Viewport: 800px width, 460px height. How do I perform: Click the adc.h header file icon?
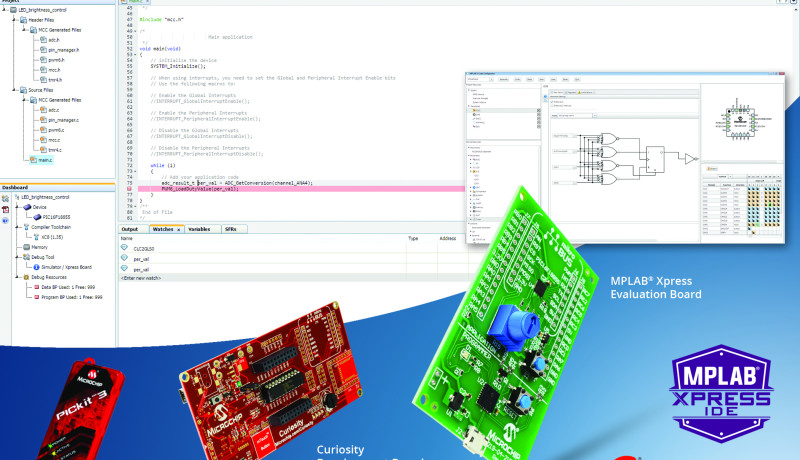point(41,39)
